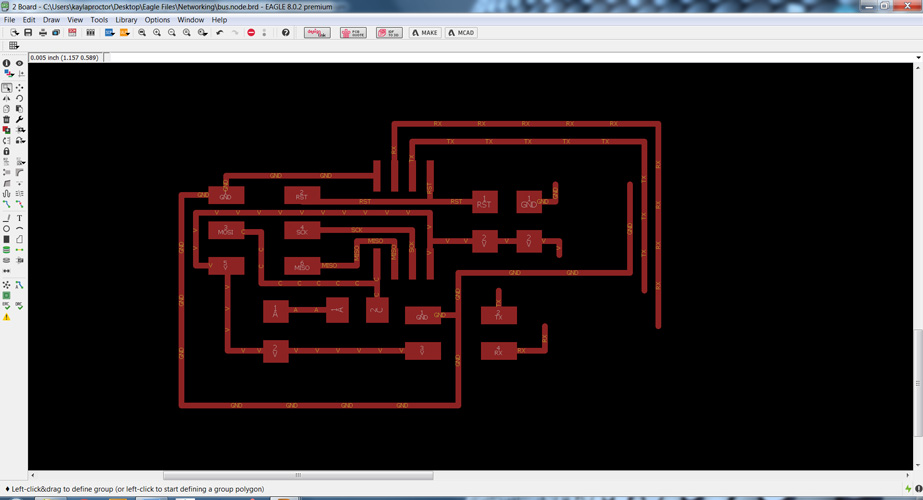Run the ERC check
The image size is (923, 500).
coord(6,306)
